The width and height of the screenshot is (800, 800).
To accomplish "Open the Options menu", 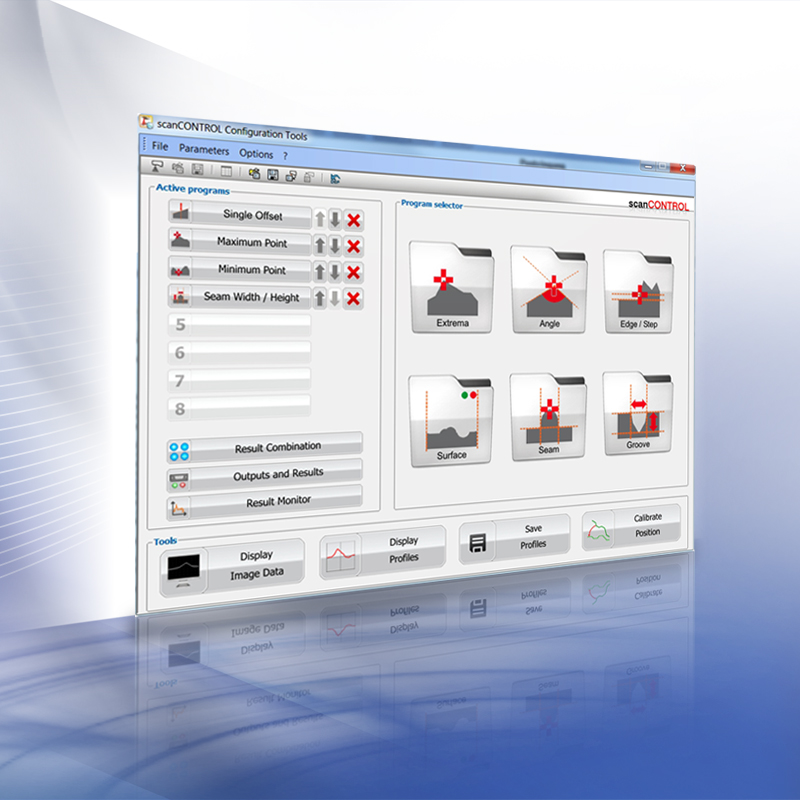I will click(256, 154).
